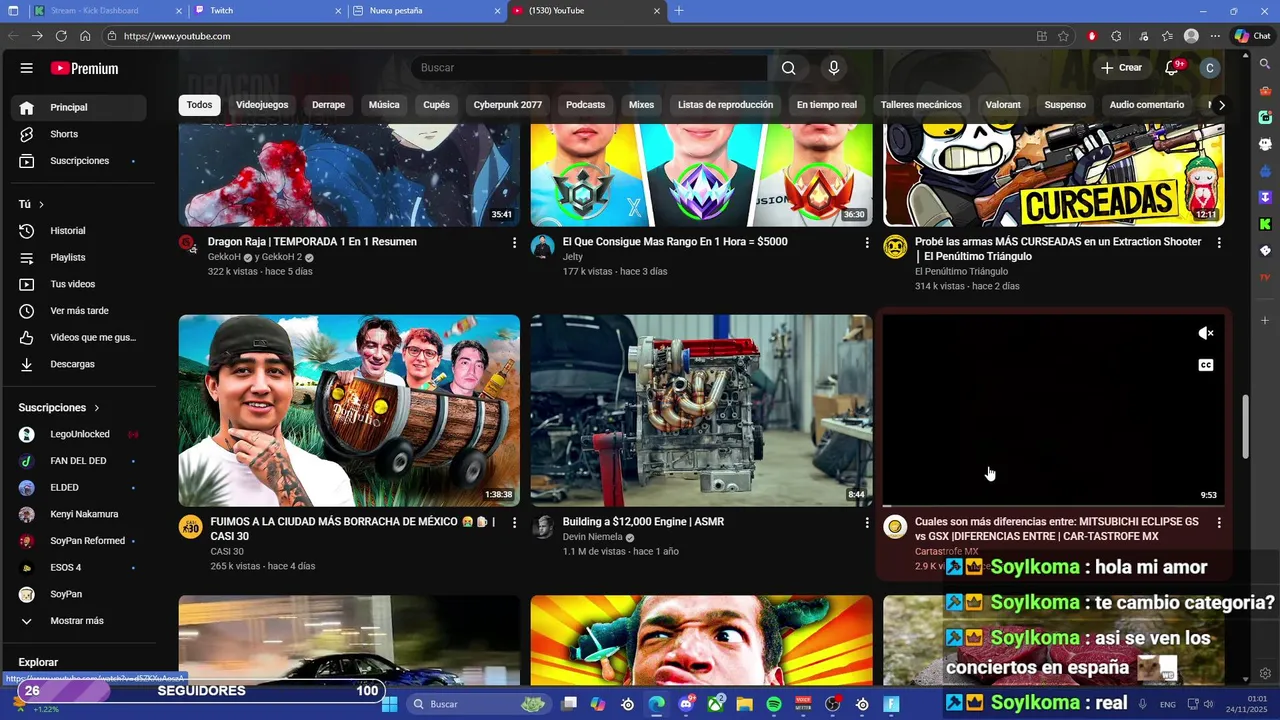Open Spotify from the Windows taskbar

774,704
